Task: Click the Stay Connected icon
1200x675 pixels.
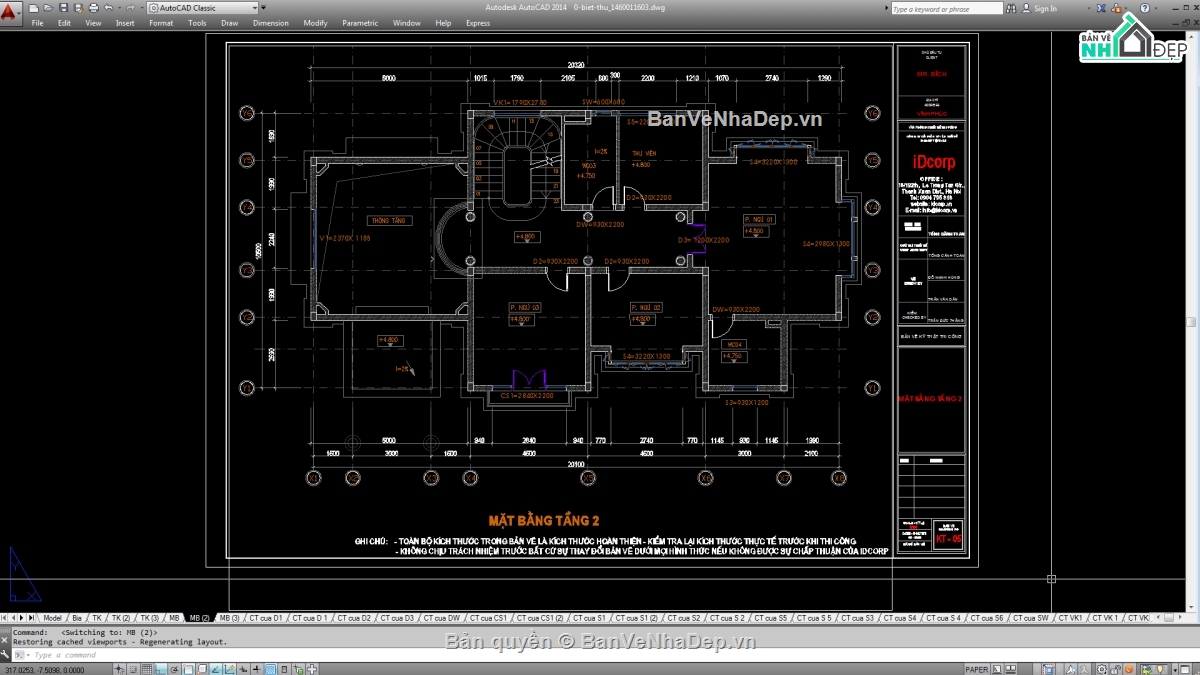Action: click(x=1116, y=8)
